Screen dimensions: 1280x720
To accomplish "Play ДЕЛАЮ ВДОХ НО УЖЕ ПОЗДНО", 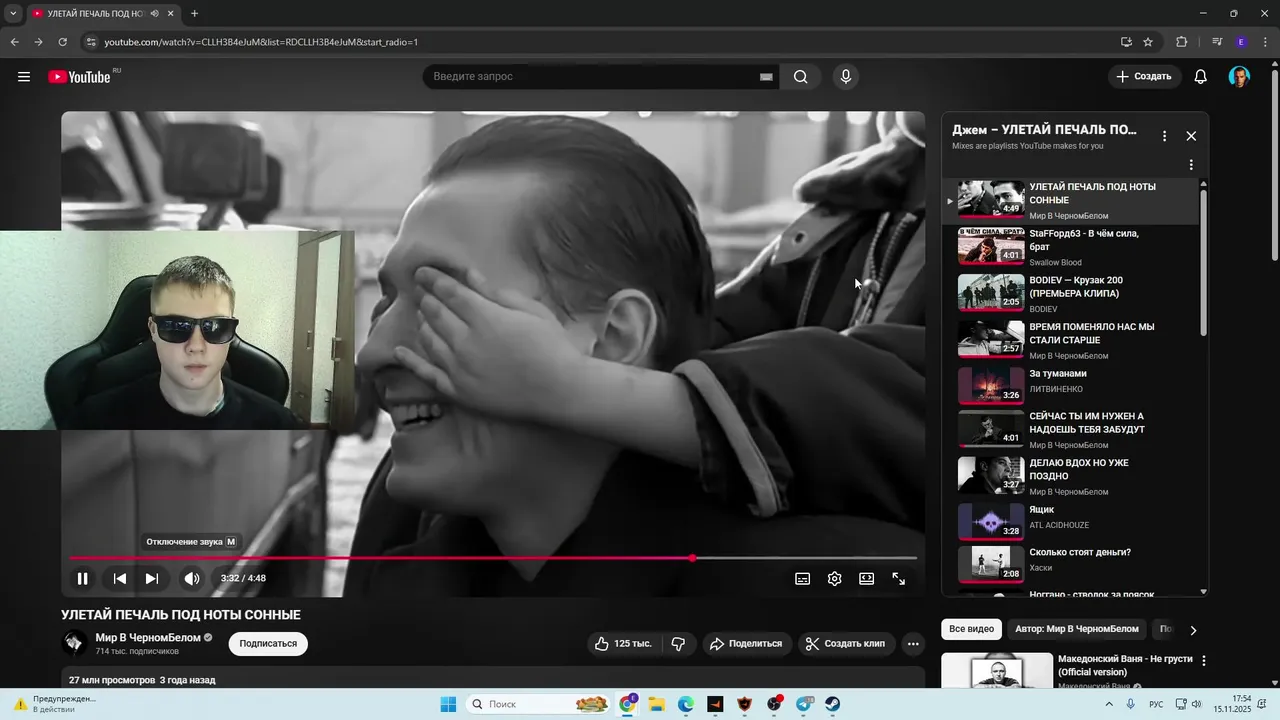I will pos(1070,476).
